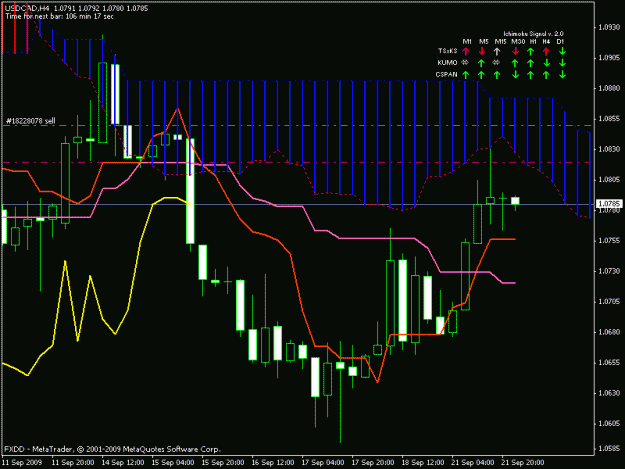Click the 1.0655 price axis label
This screenshot has width=625, height=469.
click(609, 363)
